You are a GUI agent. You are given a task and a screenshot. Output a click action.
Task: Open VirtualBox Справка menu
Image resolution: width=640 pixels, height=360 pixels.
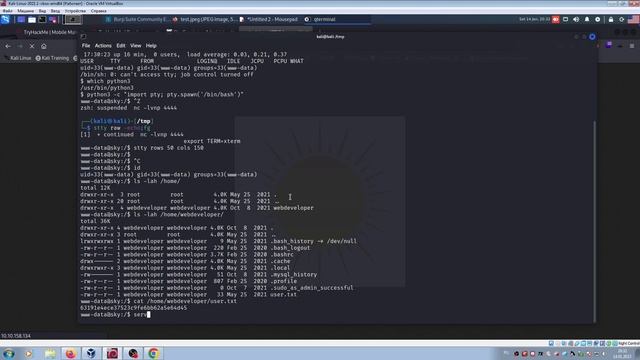click(x=98, y=11)
